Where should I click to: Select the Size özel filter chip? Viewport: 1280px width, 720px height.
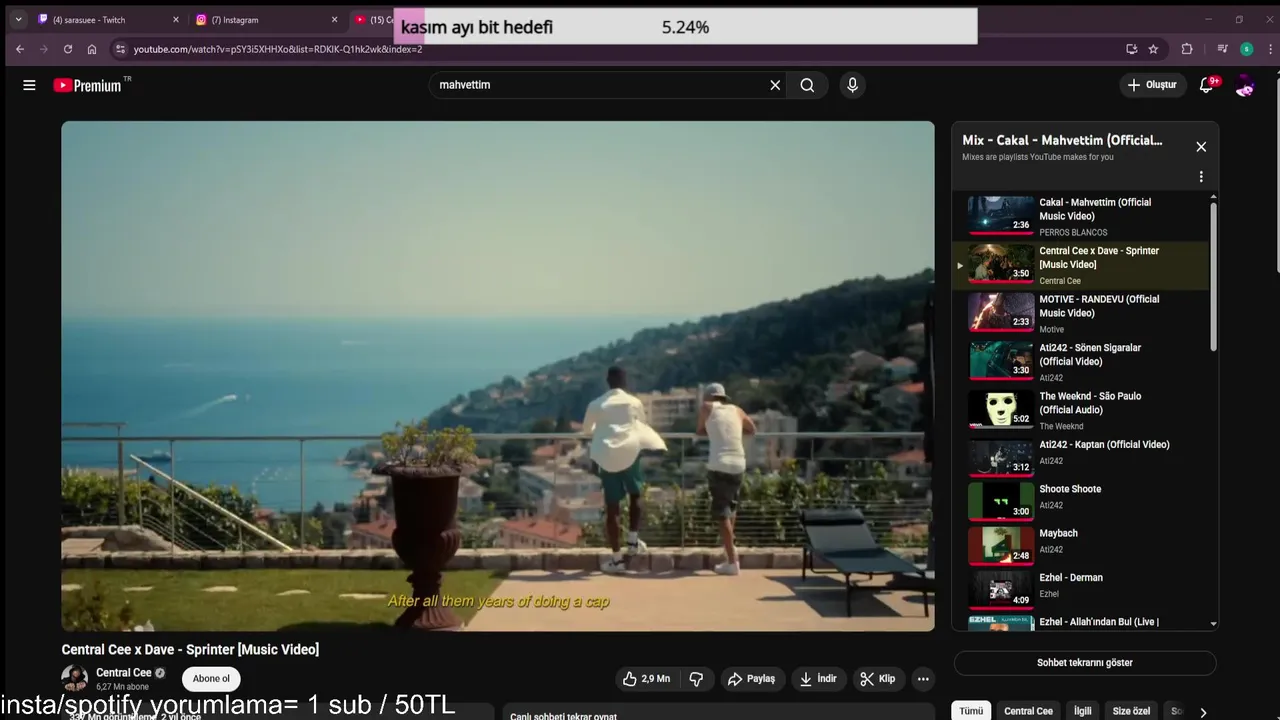coord(1131,711)
